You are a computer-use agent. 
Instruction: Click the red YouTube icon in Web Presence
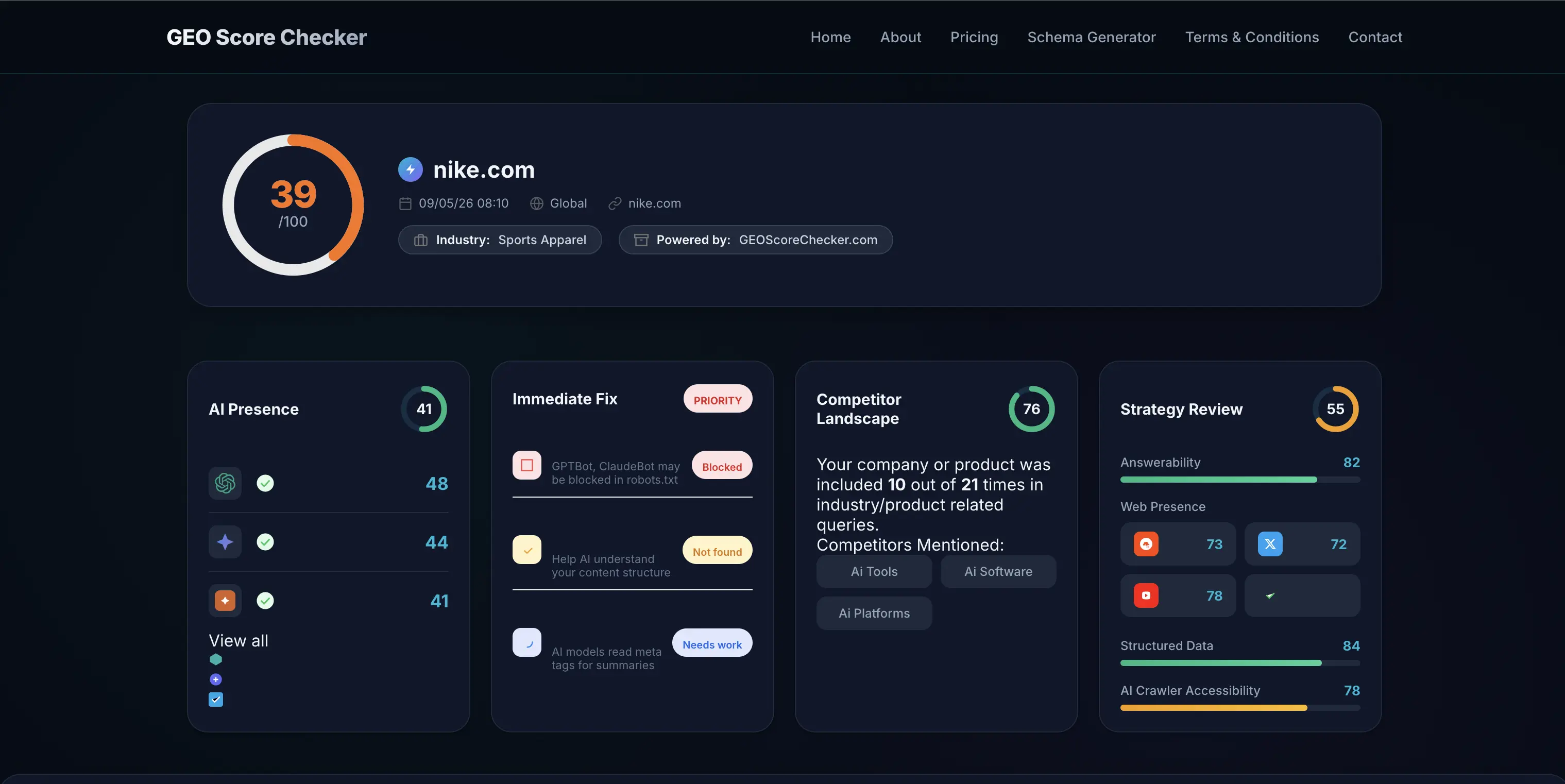[x=1146, y=596]
